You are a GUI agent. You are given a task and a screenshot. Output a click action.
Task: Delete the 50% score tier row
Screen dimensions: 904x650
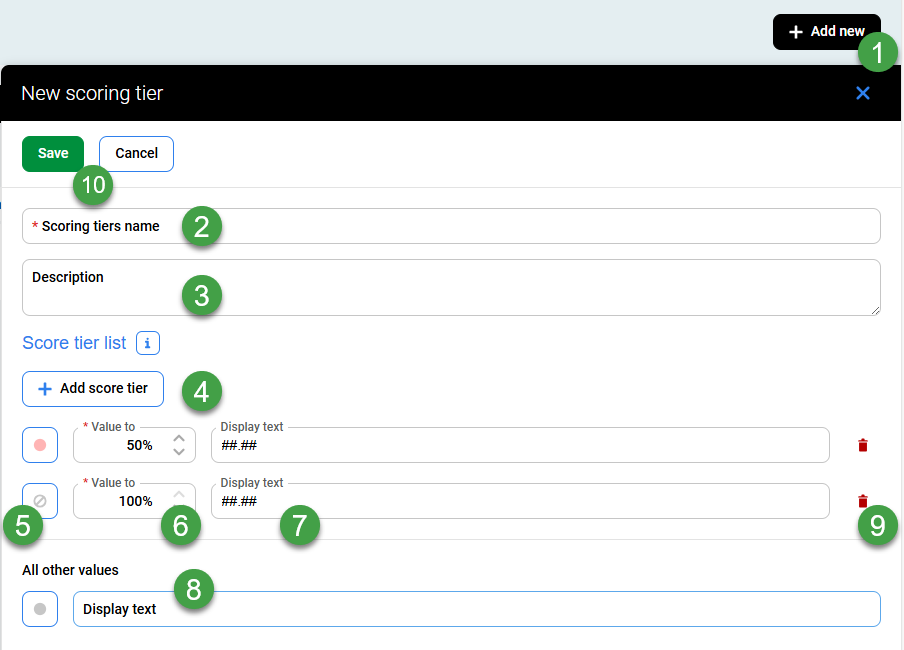863,446
